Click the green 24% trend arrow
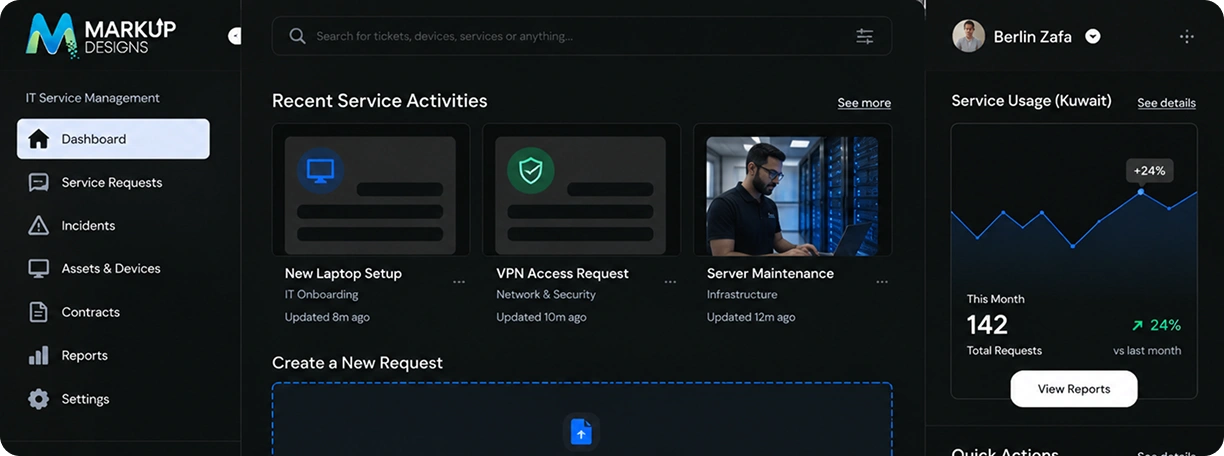Viewport: 1224px width, 456px height. coord(1136,326)
